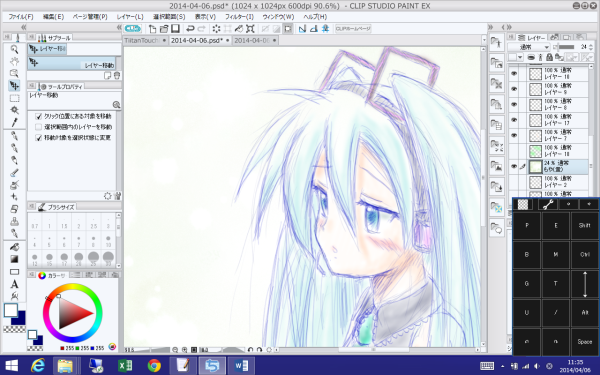Collapse the left tool palette dock chevrons

23,27
